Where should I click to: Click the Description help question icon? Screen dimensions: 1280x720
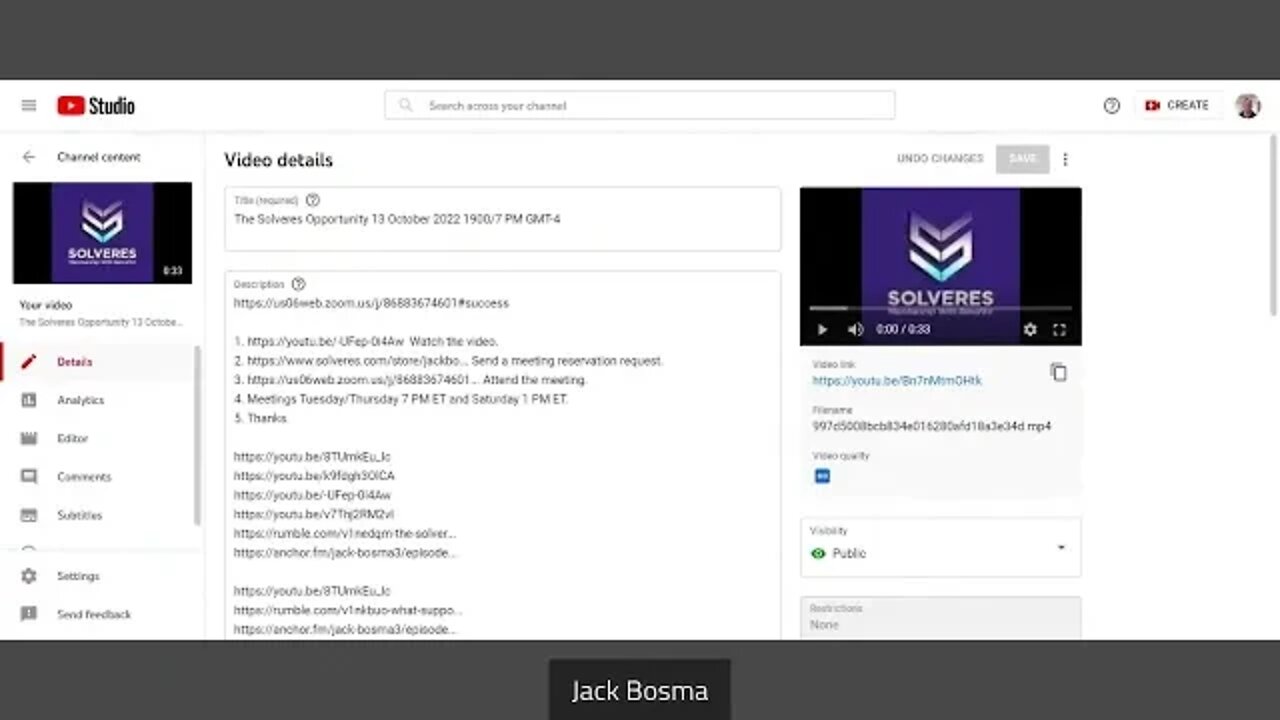click(298, 284)
